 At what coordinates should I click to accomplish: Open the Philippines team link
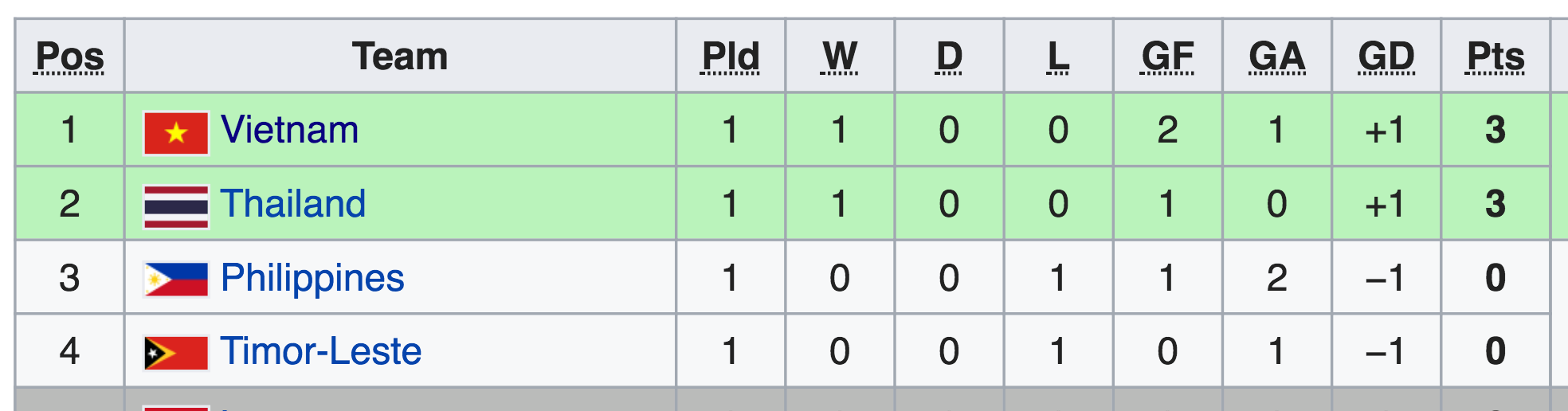tap(312, 279)
